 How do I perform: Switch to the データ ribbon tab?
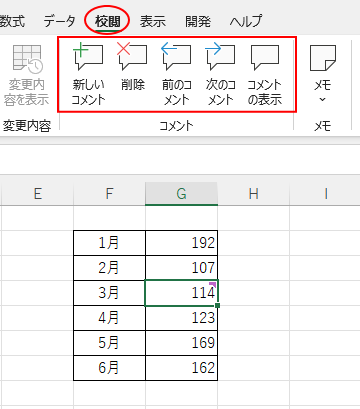pyautogui.click(x=60, y=21)
